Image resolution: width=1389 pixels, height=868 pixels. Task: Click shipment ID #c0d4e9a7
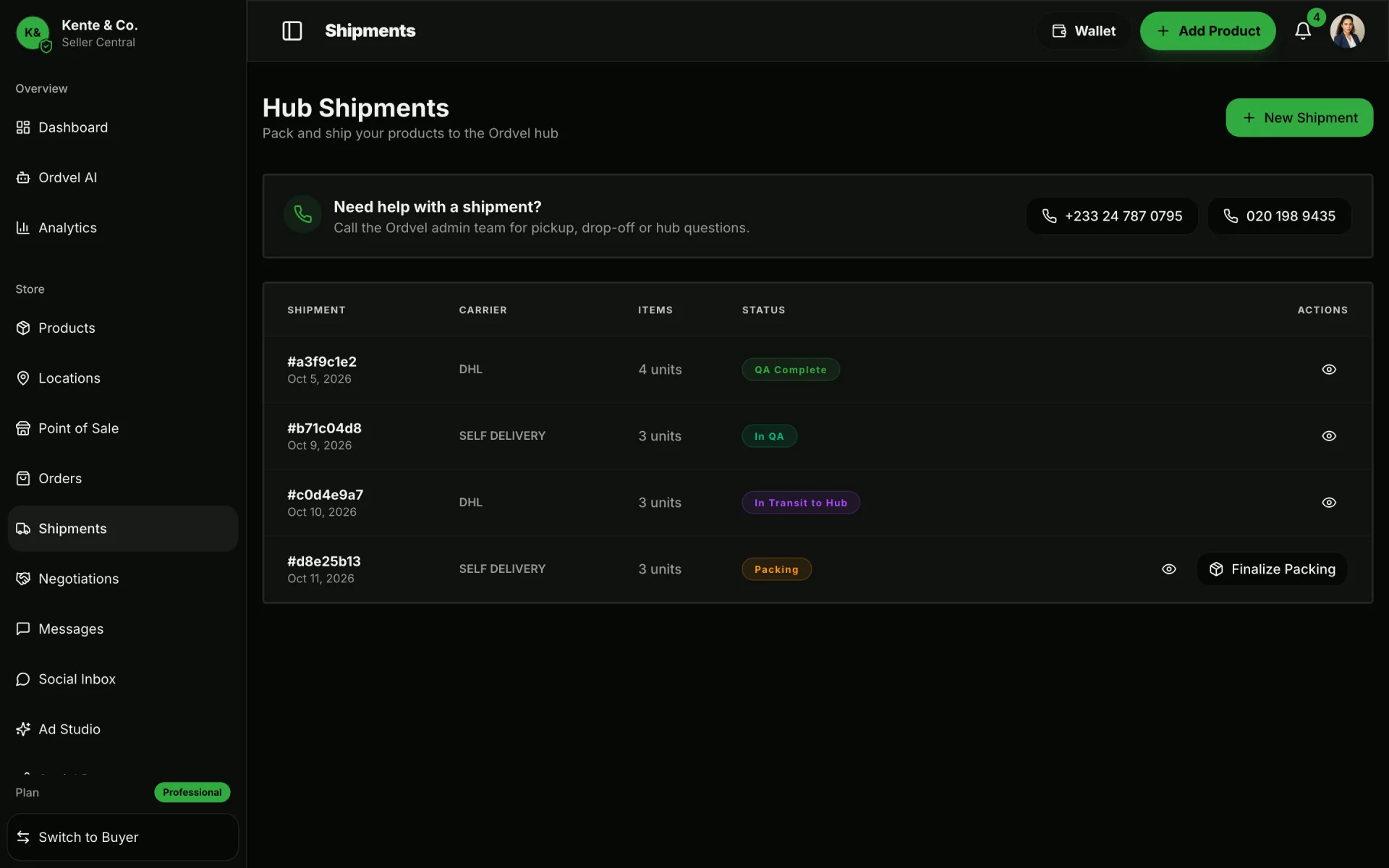click(325, 495)
